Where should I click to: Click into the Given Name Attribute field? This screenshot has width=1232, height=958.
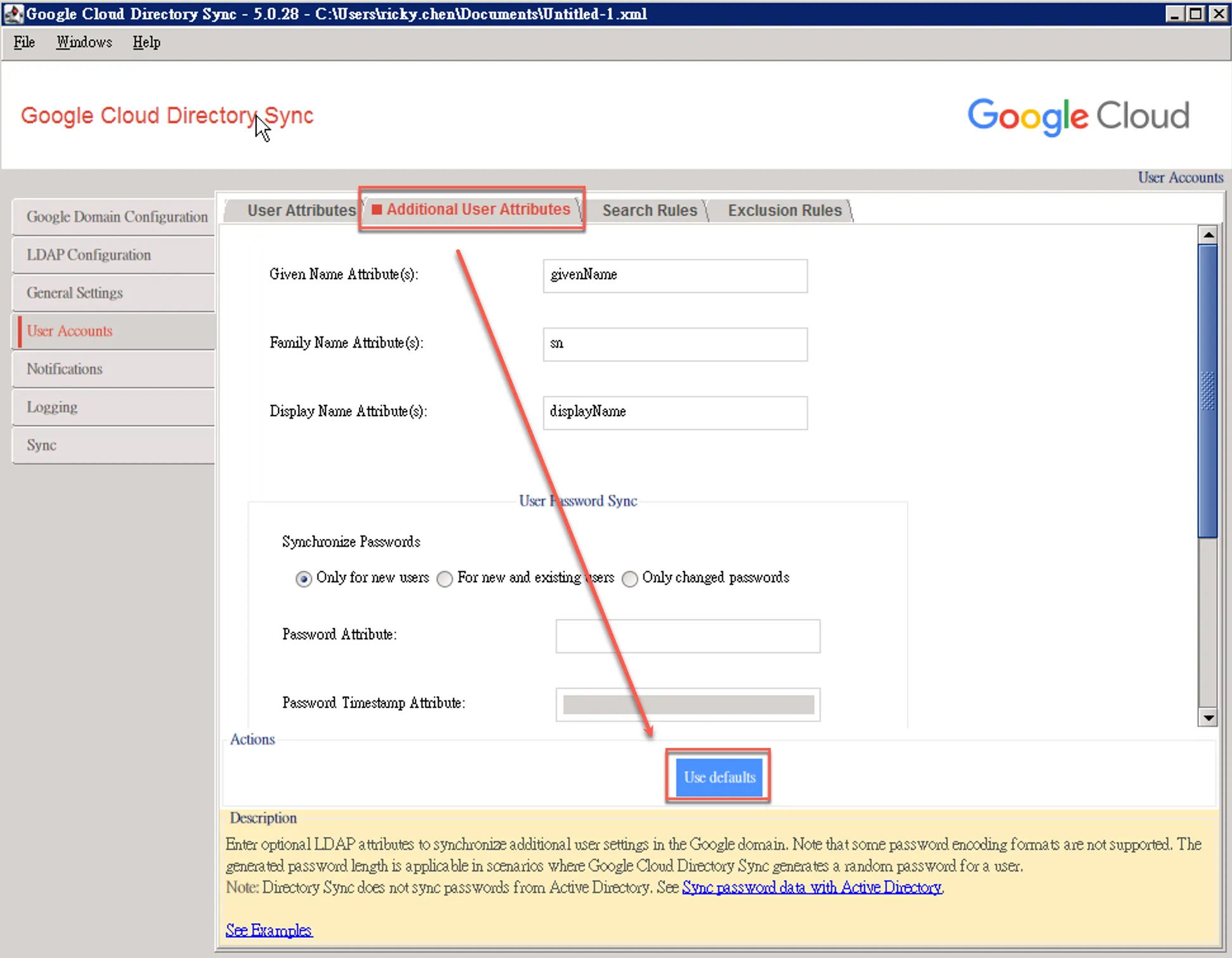pyautogui.click(x=675, y=275)
